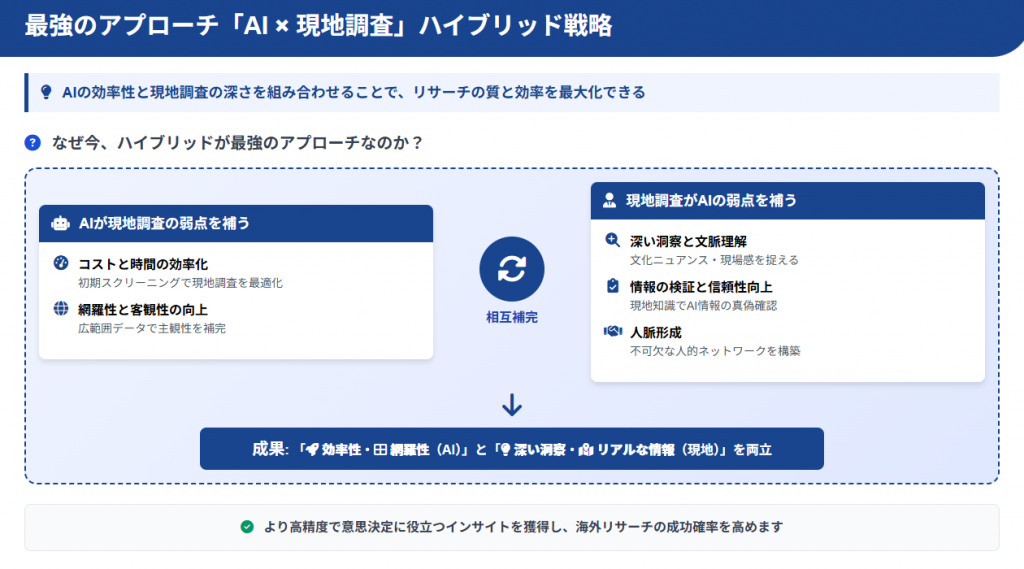Screen dimensions: 1024x569
Task: Click the map pin icon before リアルな情報
Action: pyautogui.click(x=586, y=449)
